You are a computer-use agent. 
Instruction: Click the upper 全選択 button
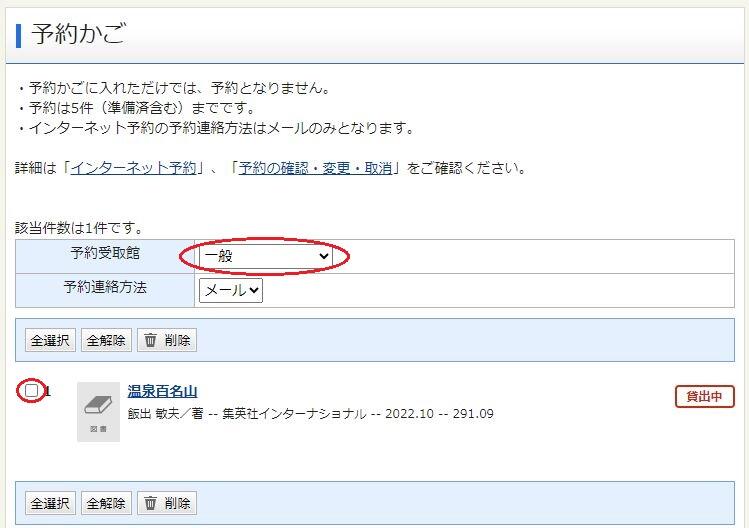[x=50, y=340]
